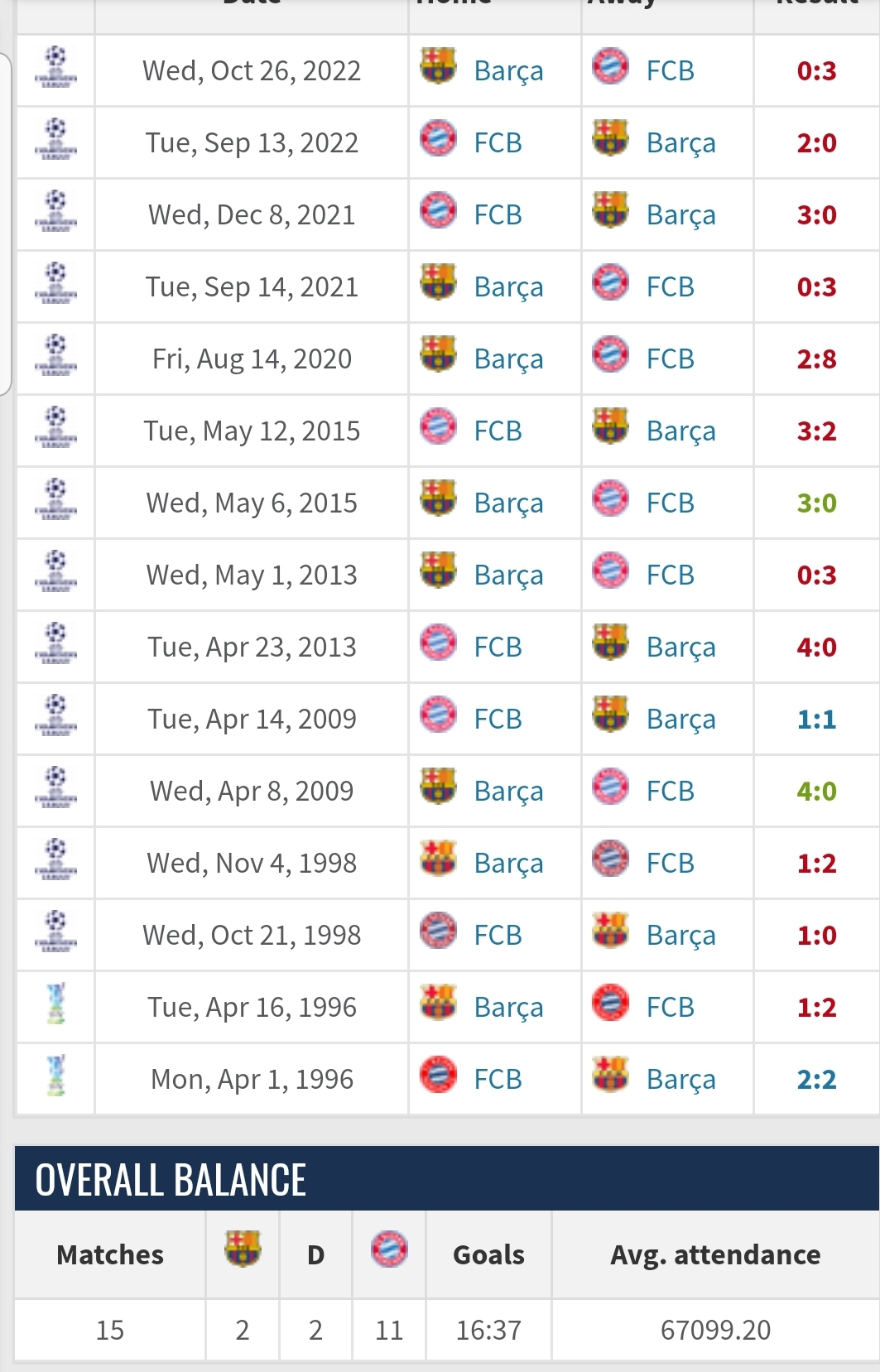This screenshot has height=1372, width=880.
Task: Click FCB home link in Dec 8, 2021 row
Action: 498,215
